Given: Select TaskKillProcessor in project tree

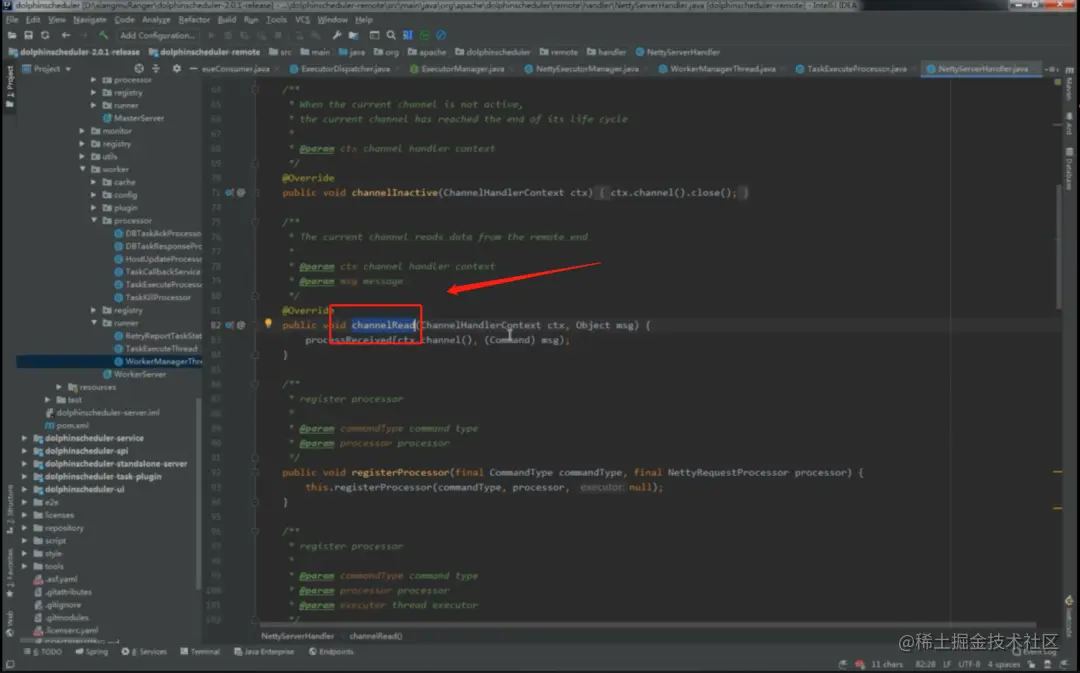Looking at the screenshot, I should [x=153, y=298].
